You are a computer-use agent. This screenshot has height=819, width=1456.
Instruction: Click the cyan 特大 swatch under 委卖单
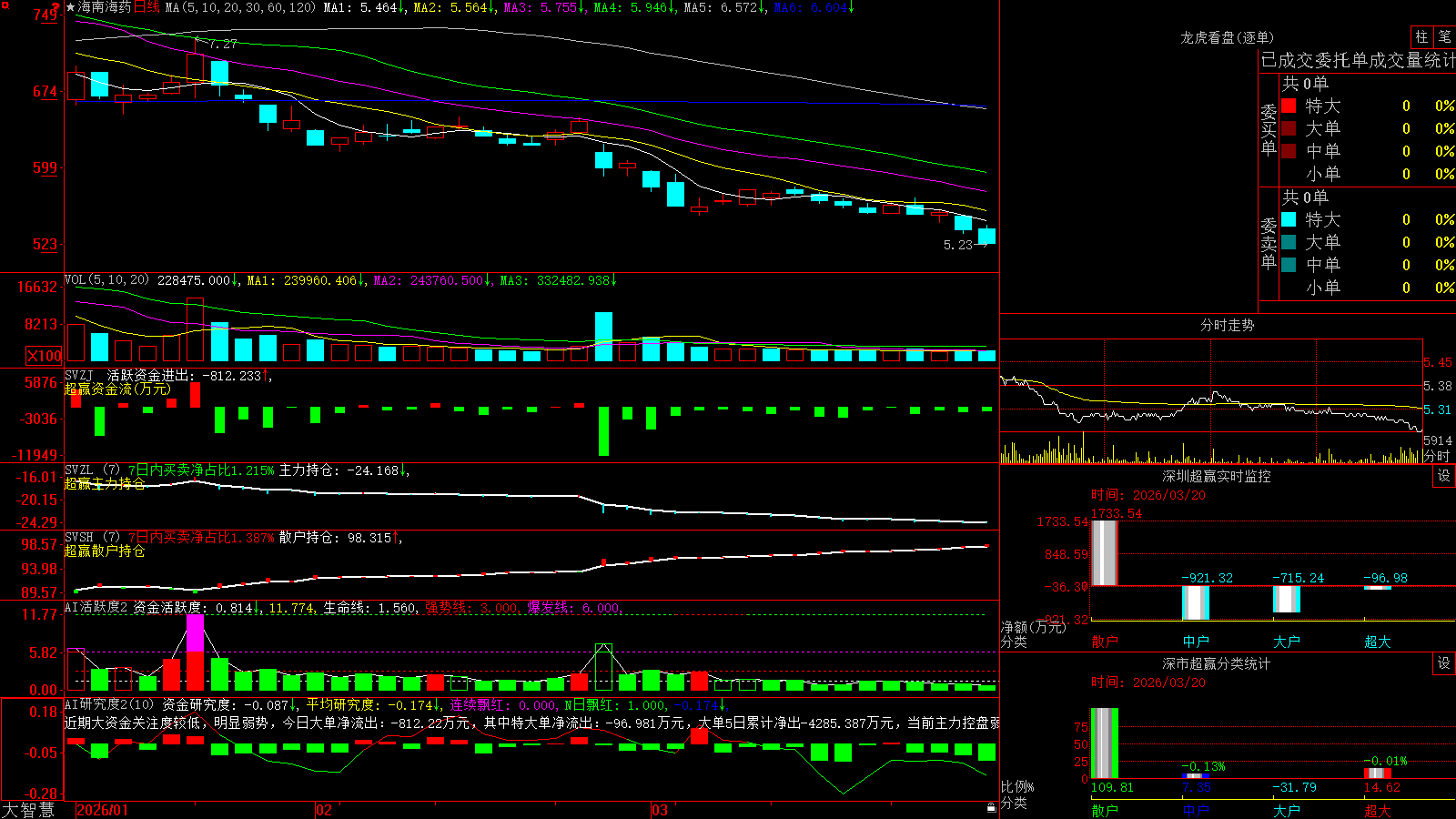[x=1289, y=219]
